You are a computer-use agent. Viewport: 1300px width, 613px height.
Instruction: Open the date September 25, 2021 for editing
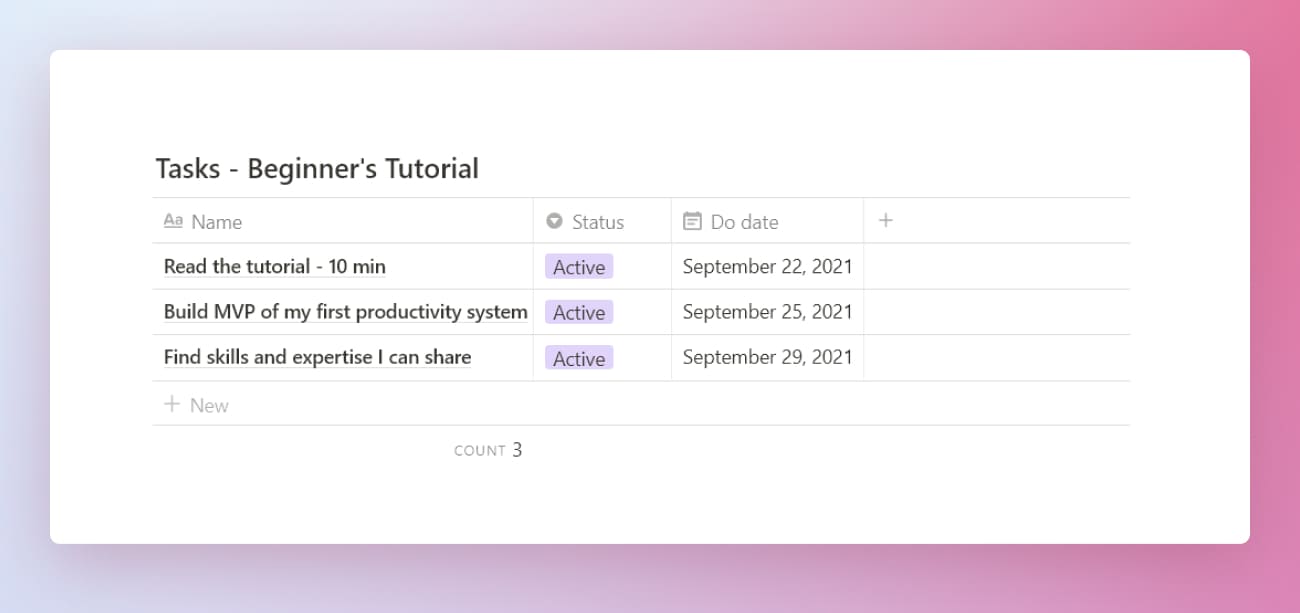click(767, 311)
